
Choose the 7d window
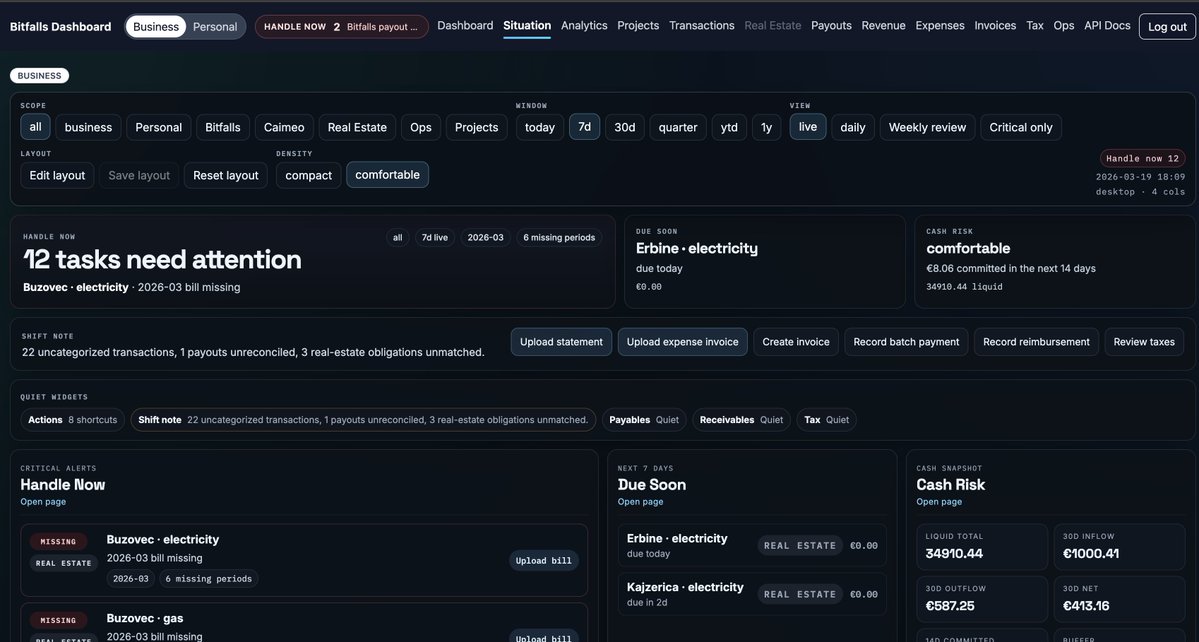[x=584, y=127]
